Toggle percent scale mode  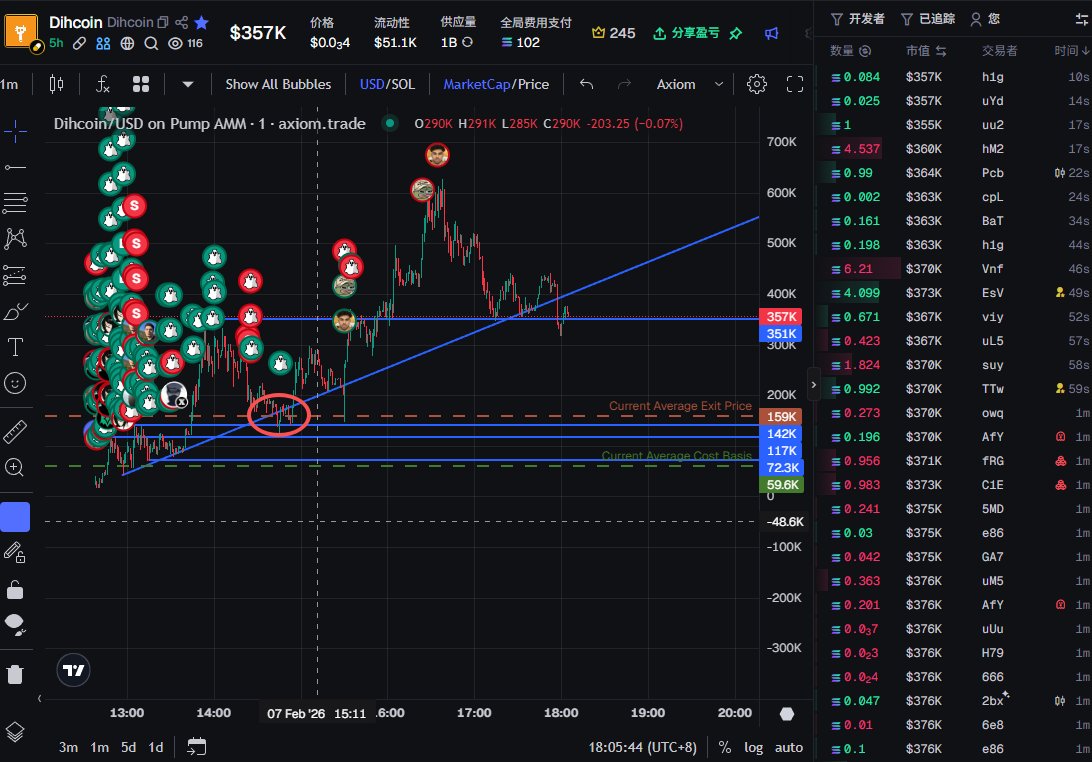coord(725,747)
